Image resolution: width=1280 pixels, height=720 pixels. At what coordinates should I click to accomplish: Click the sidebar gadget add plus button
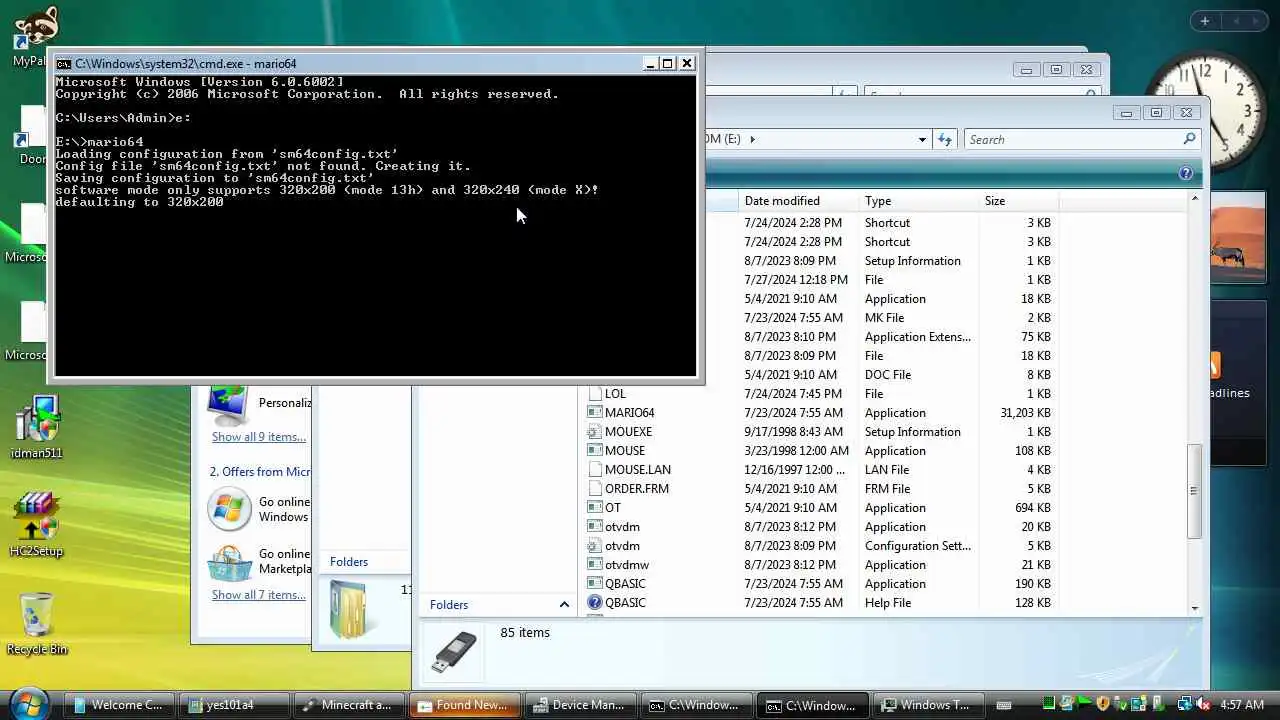coord(1205,21)
